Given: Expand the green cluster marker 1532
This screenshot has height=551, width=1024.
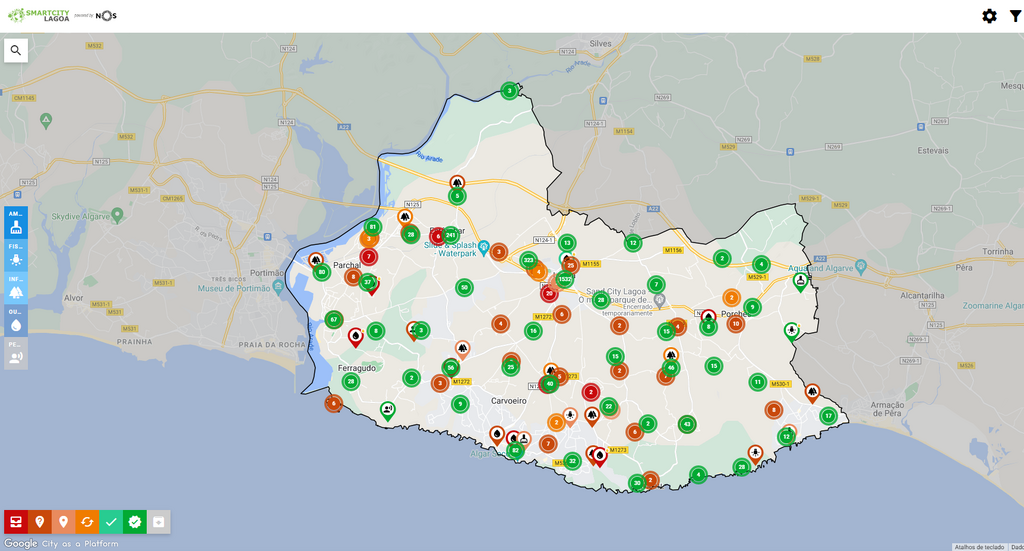Looking at the screenshot, I should tap(566, 279).
